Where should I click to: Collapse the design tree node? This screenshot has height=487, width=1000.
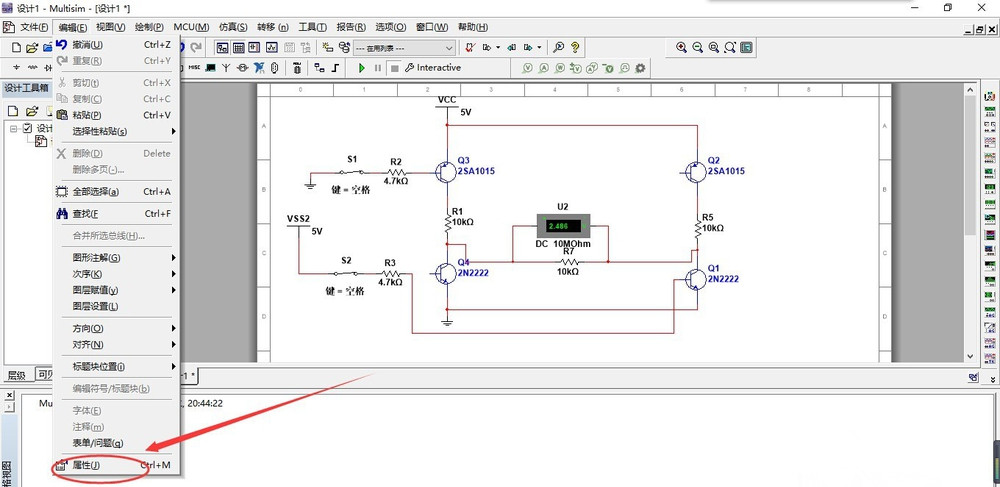pyautogui.click(x=14, y=128)
